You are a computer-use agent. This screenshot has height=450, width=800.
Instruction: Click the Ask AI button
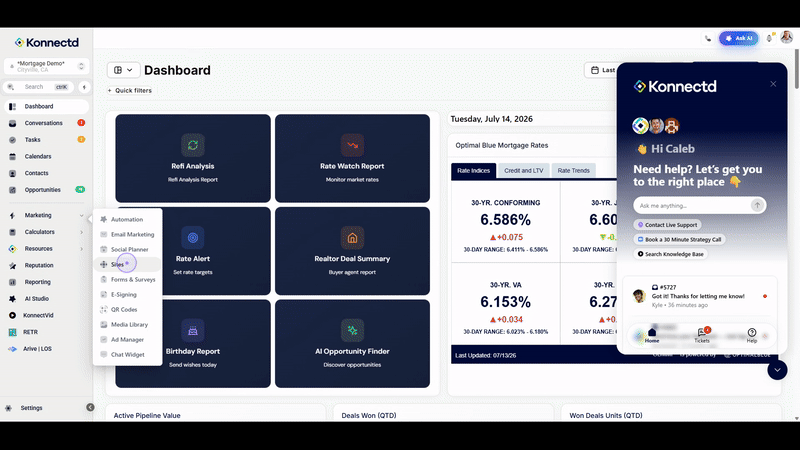click(738, 38)
